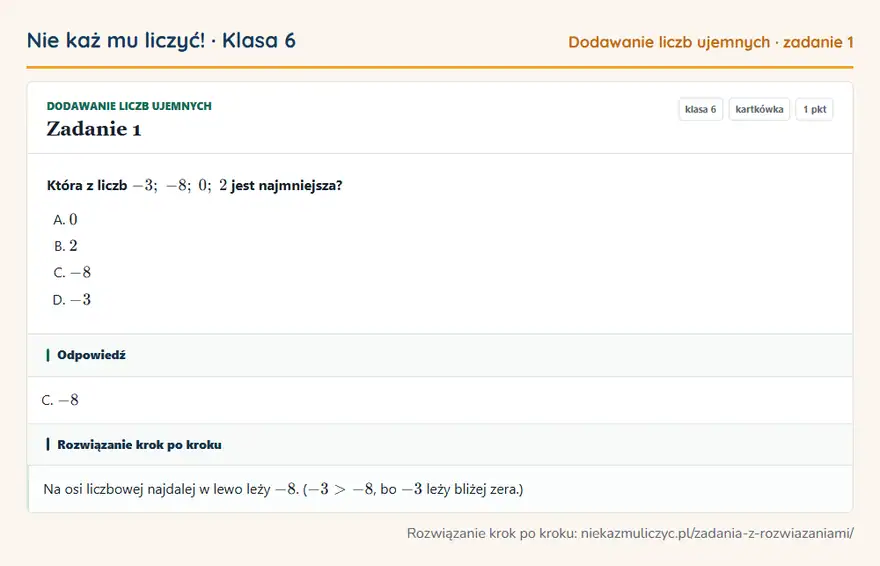Click the 'Nie każ mu liczyć! · Klasa 6' title

(161, 41)
